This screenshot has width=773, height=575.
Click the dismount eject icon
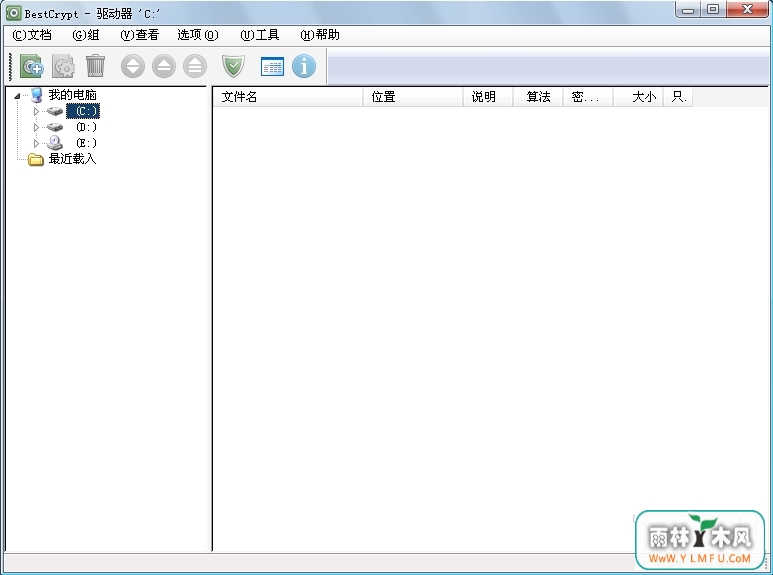[x=164, y=66]
